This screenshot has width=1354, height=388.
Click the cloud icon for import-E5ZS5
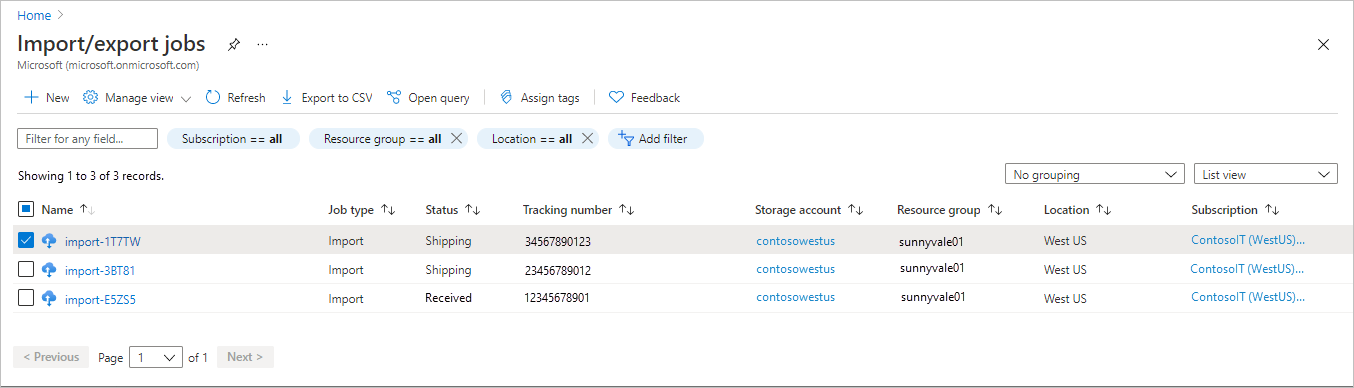pyautogui.click(x=49, y=298)
